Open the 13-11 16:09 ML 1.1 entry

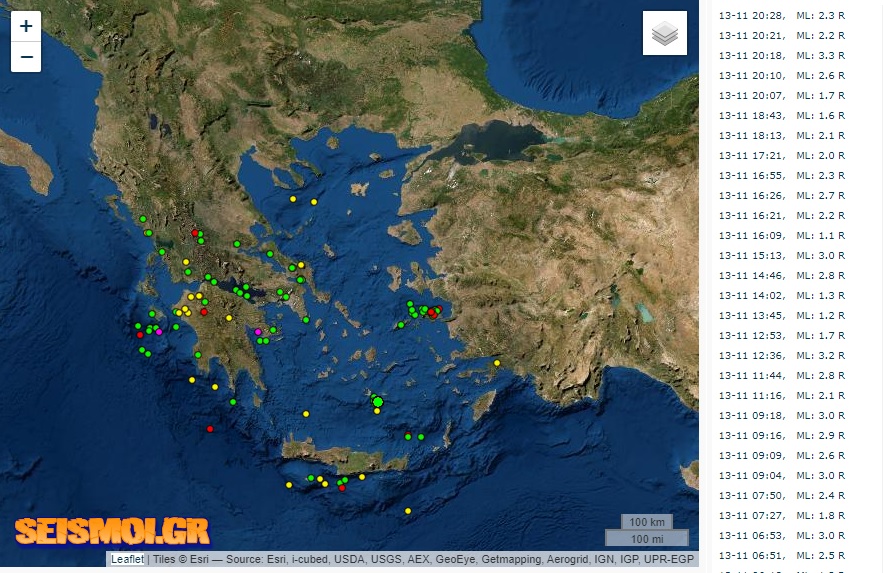781,235
